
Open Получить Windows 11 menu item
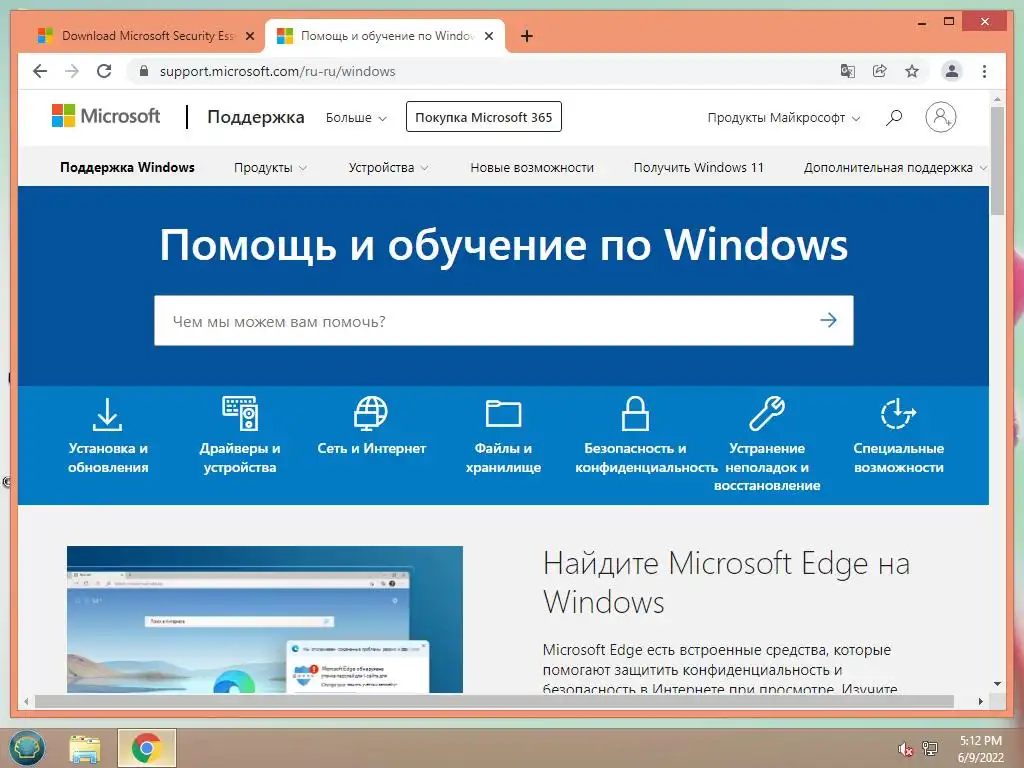point(698,168)
